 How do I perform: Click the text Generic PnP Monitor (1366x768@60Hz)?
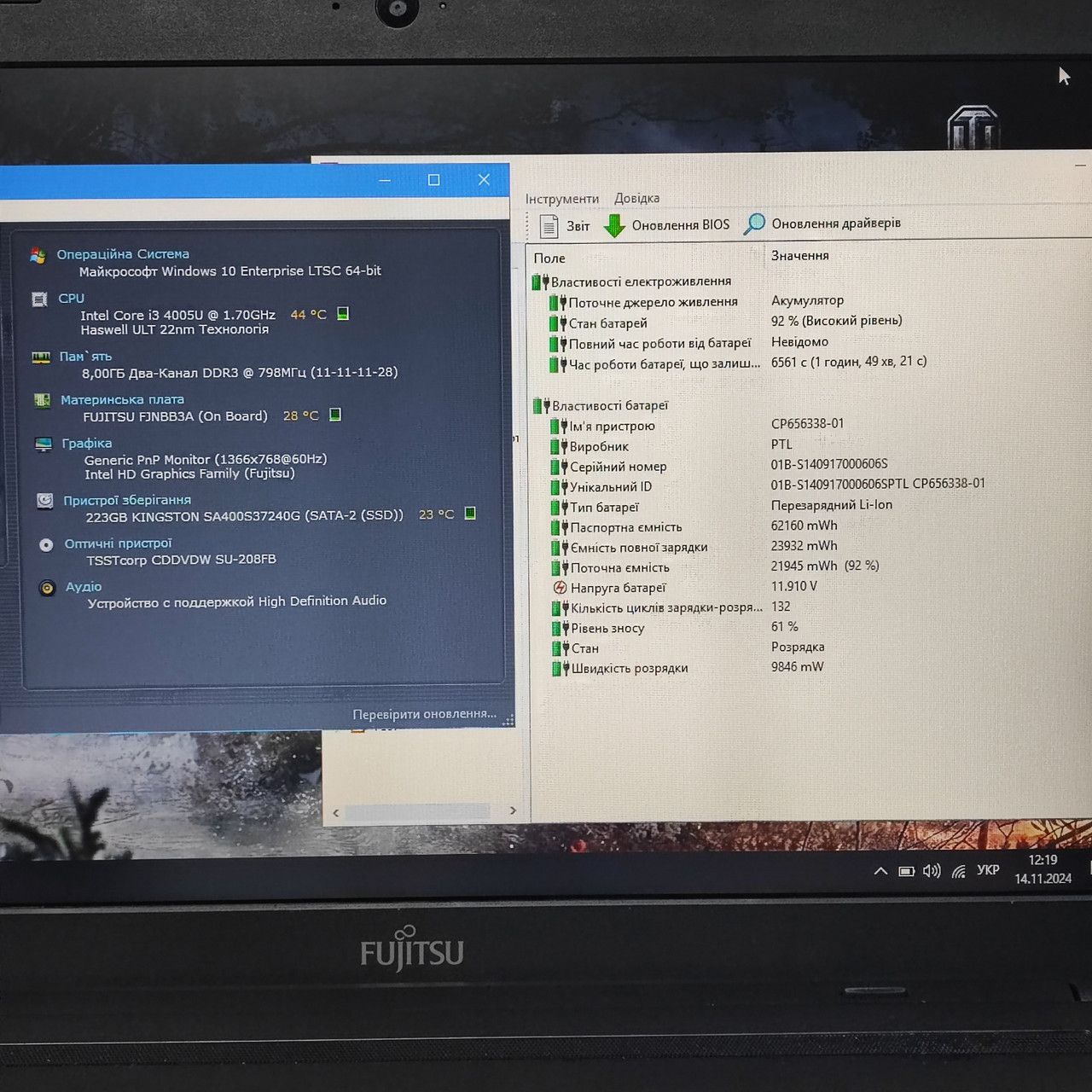click(x=206, y=459)
